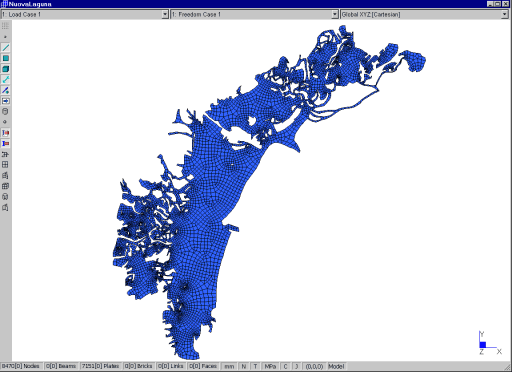Toggle the Plates count status panel
This screenshot has height=372, width=512.
pos(101,366)
